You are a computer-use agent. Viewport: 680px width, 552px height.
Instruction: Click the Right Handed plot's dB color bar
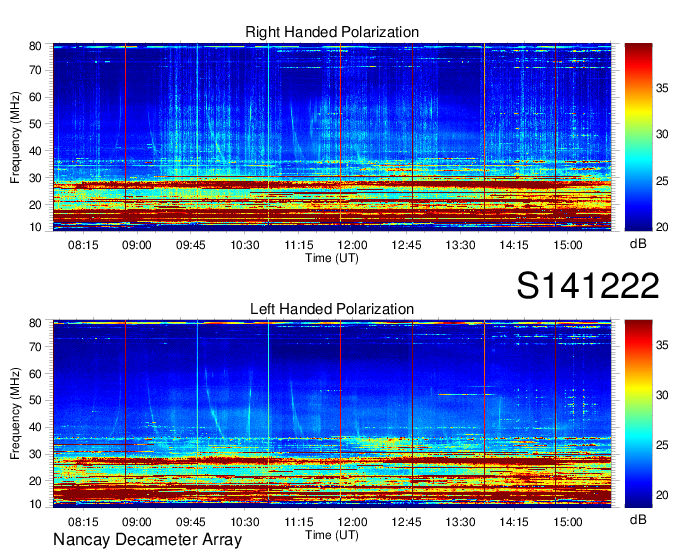click(638, 137)
